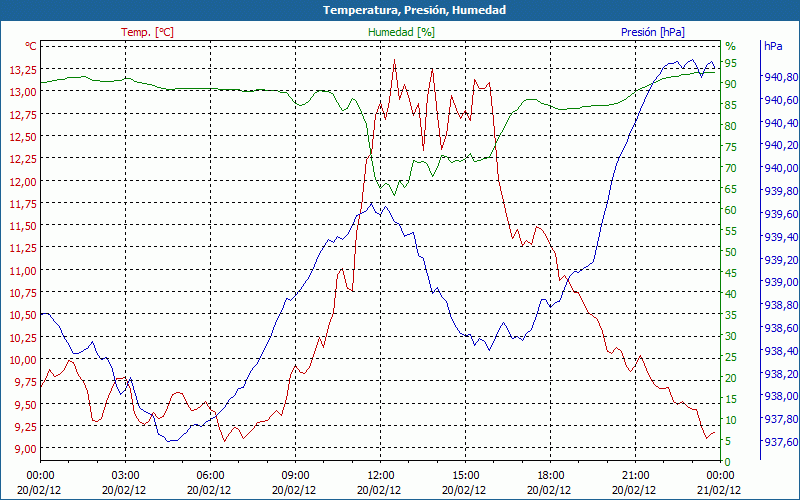
Task: Click the '03:00' time axis label
Action: pos(126,476)
